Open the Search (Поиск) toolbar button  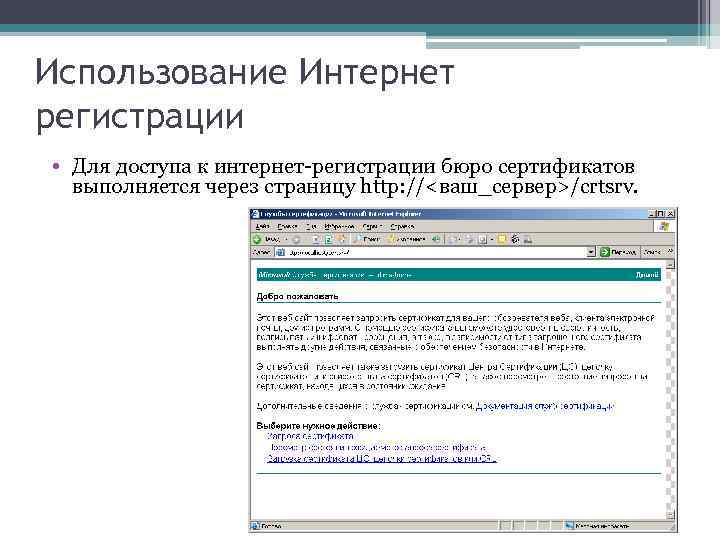(x=367, y=239)
